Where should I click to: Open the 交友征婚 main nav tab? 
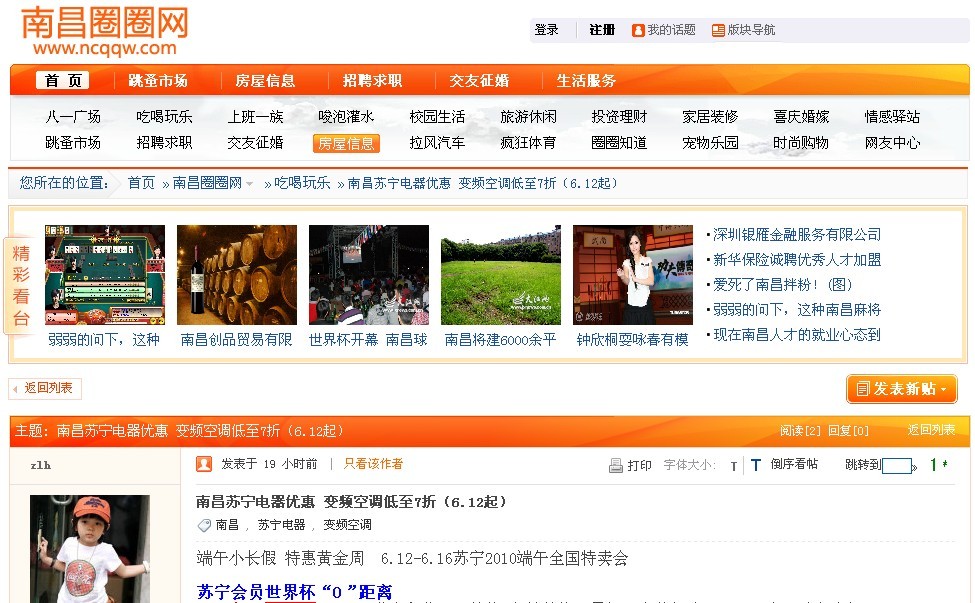tap(479, 81)
